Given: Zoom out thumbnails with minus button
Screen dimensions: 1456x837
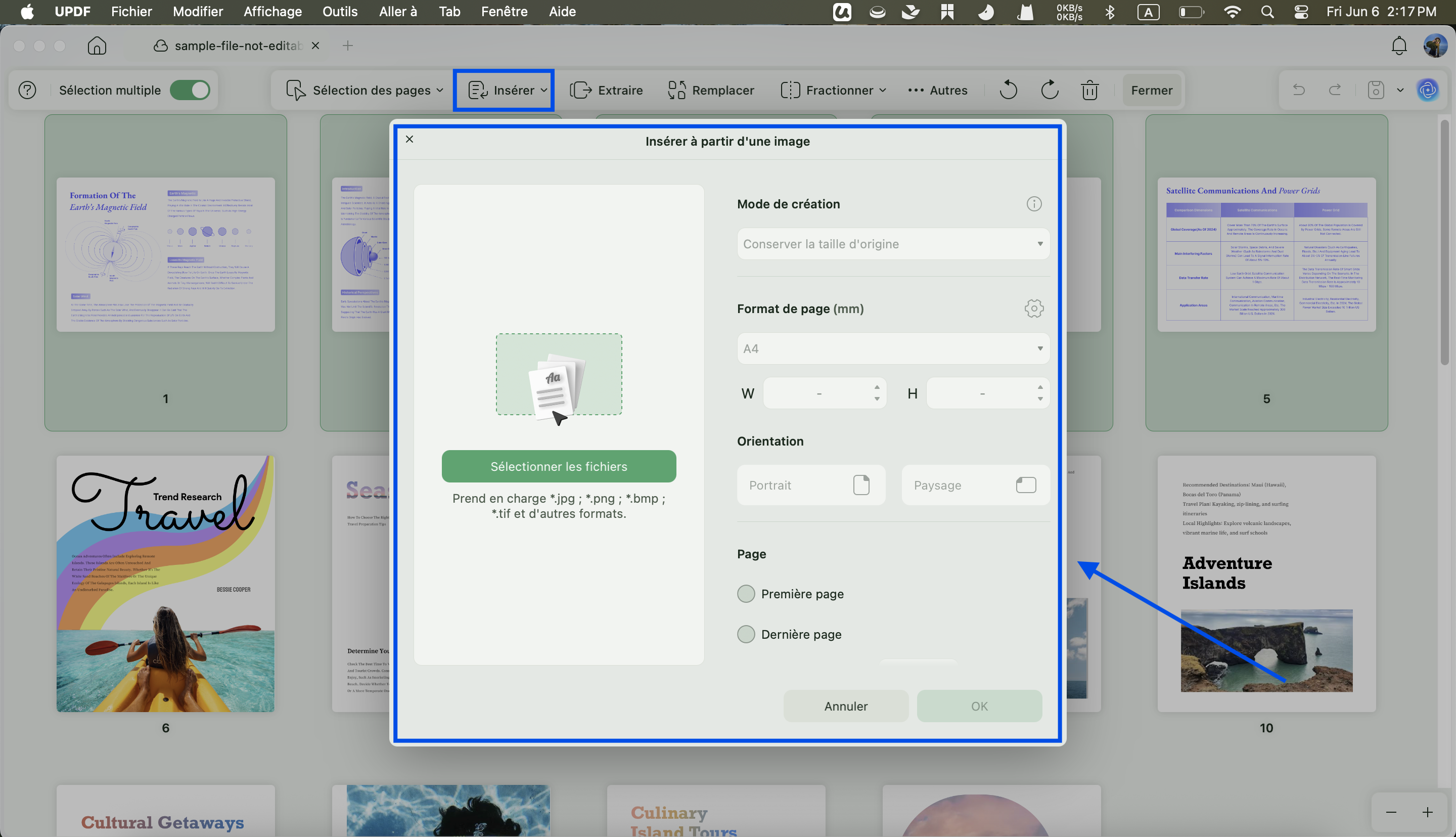Looking at the screenshot, I should (1391, 812).
